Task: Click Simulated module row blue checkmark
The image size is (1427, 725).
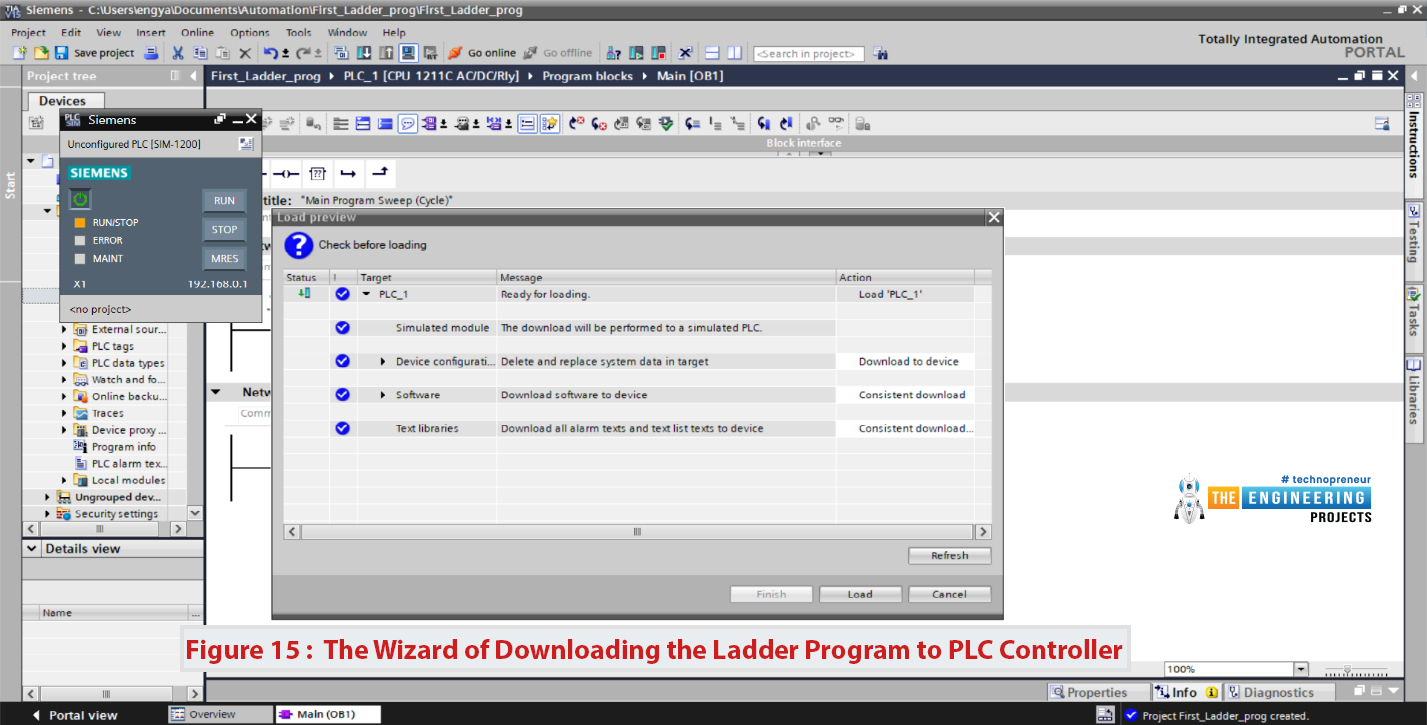Action: click(x=342, y=327)
